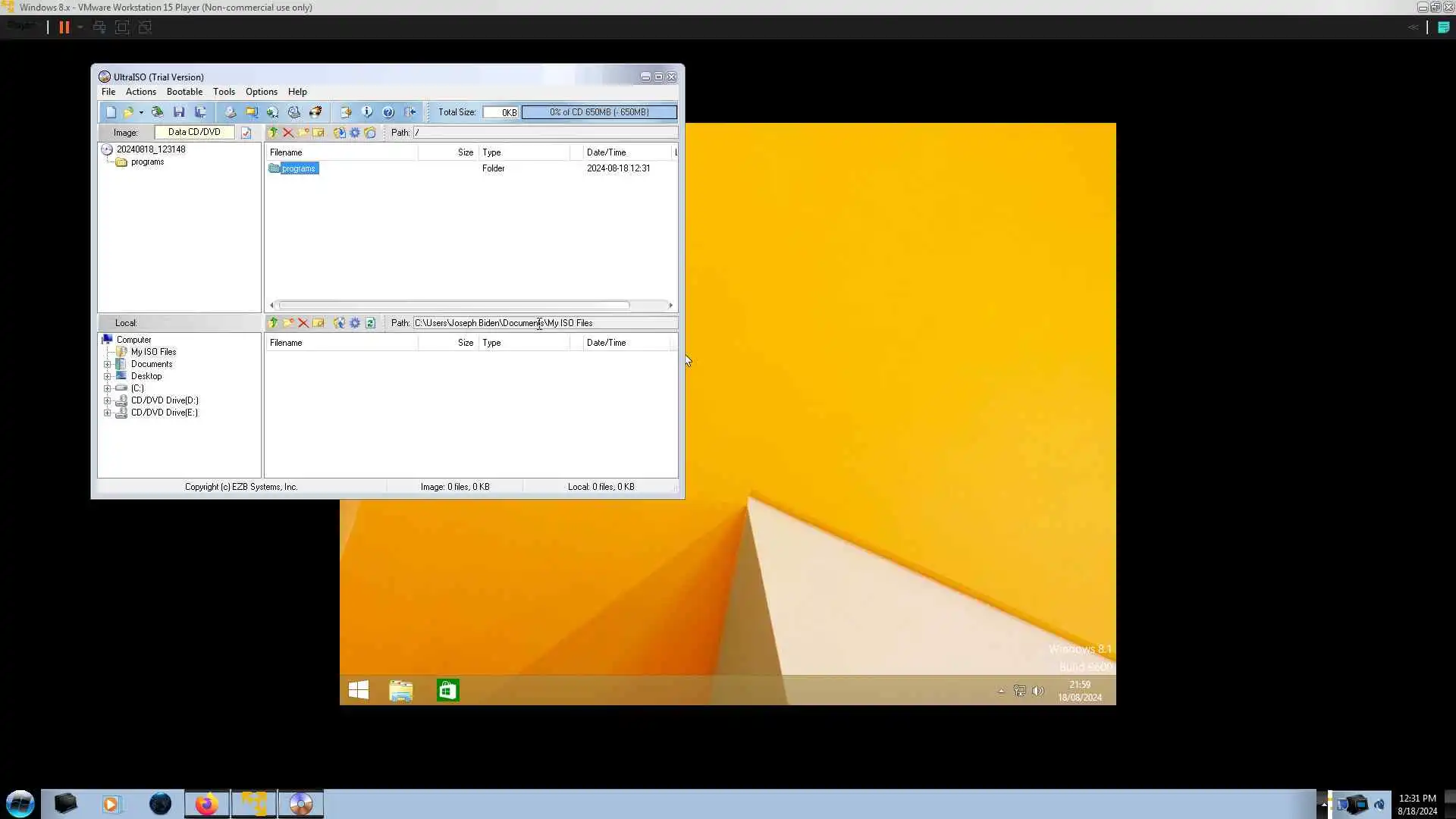1456x819 pixels.
Task: Select My ISO Files in Local tree
Action: (x=153, y=352)
